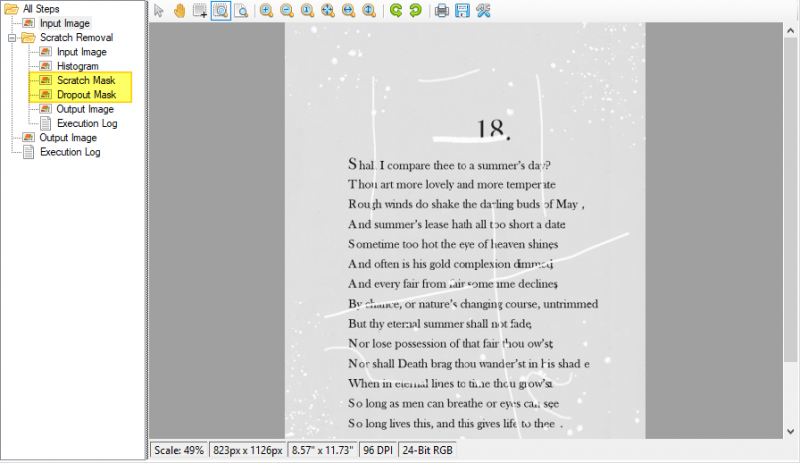Choose the rectangle selection tool
This screenshot has width=800, height=463.
click(x=200, y=11)
